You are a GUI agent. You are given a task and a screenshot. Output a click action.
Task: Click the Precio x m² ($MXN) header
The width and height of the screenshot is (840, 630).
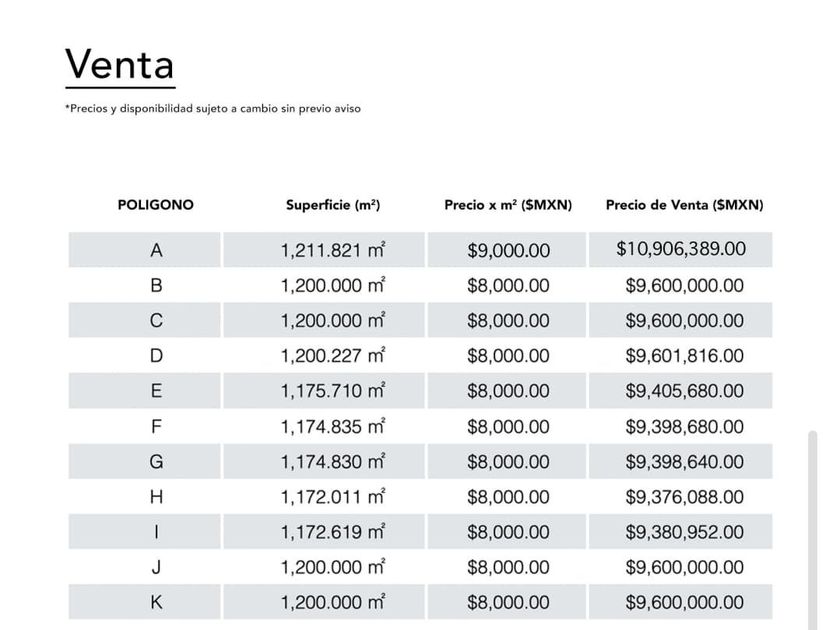[x=508, y=205]
